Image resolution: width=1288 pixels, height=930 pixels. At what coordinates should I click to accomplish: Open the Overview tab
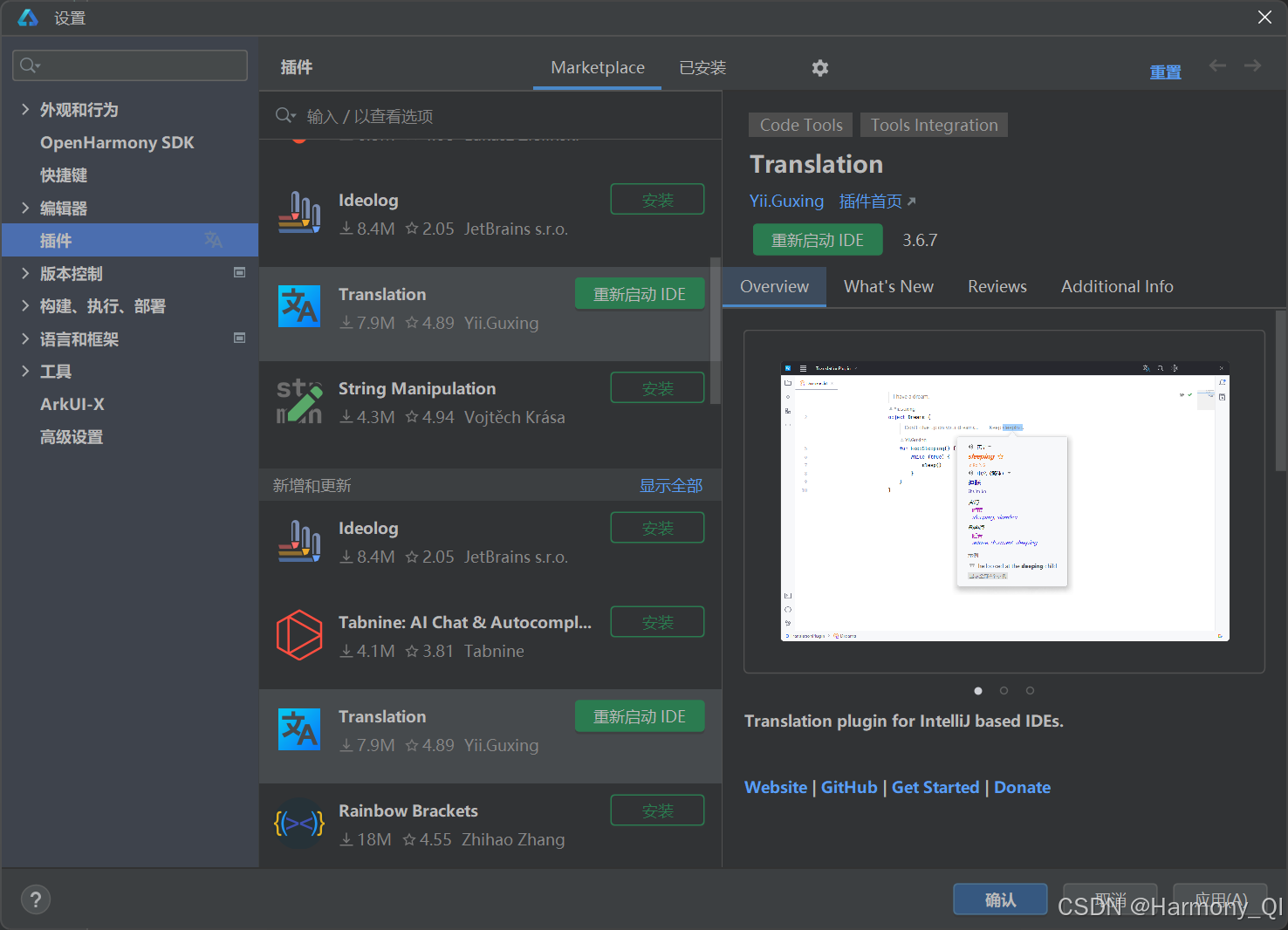(x=775, y=286)
